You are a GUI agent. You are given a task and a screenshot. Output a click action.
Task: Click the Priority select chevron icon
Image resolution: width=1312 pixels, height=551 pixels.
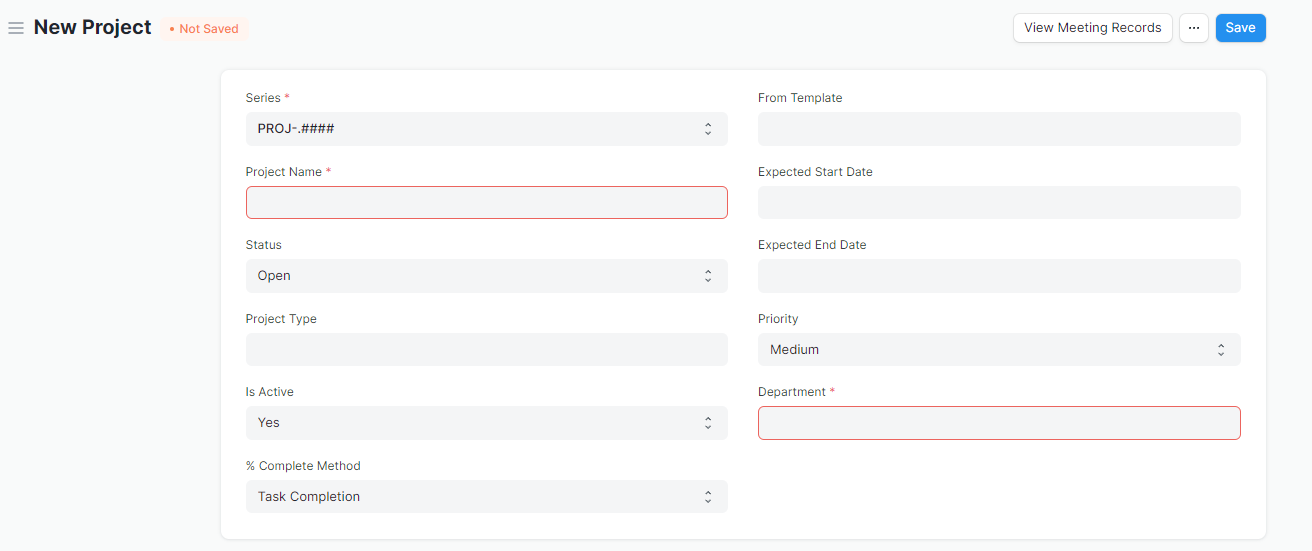(x=1221, y=350)
